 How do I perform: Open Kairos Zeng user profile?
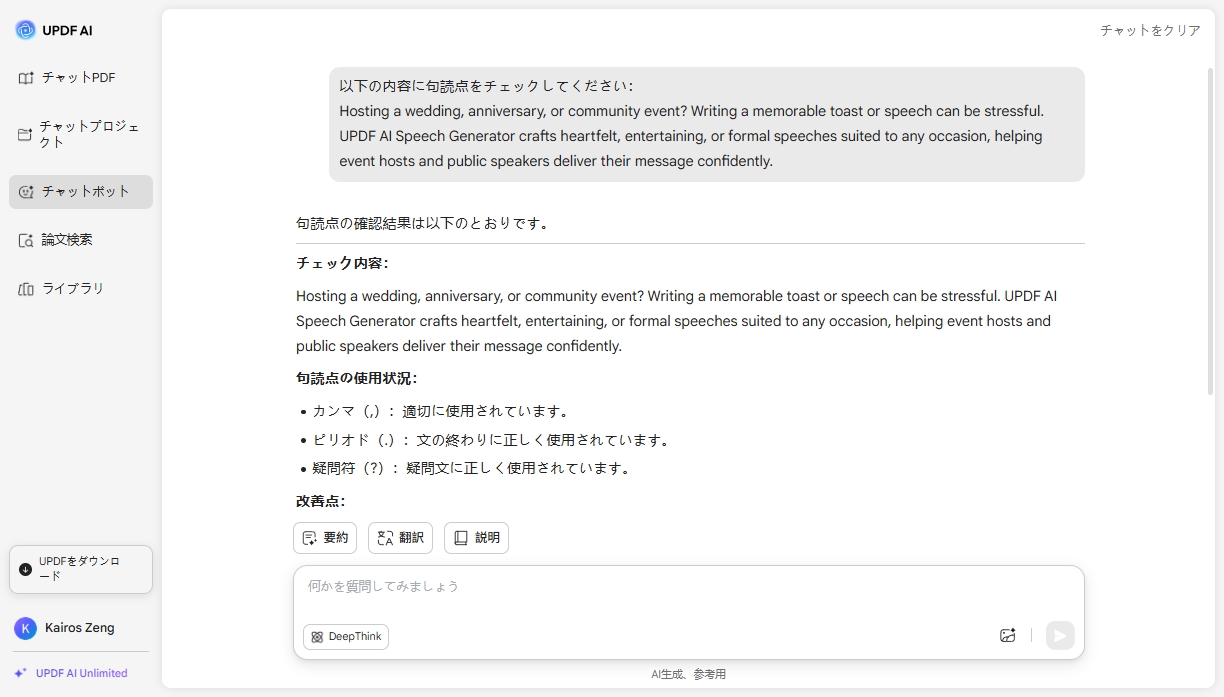(80, 628)
